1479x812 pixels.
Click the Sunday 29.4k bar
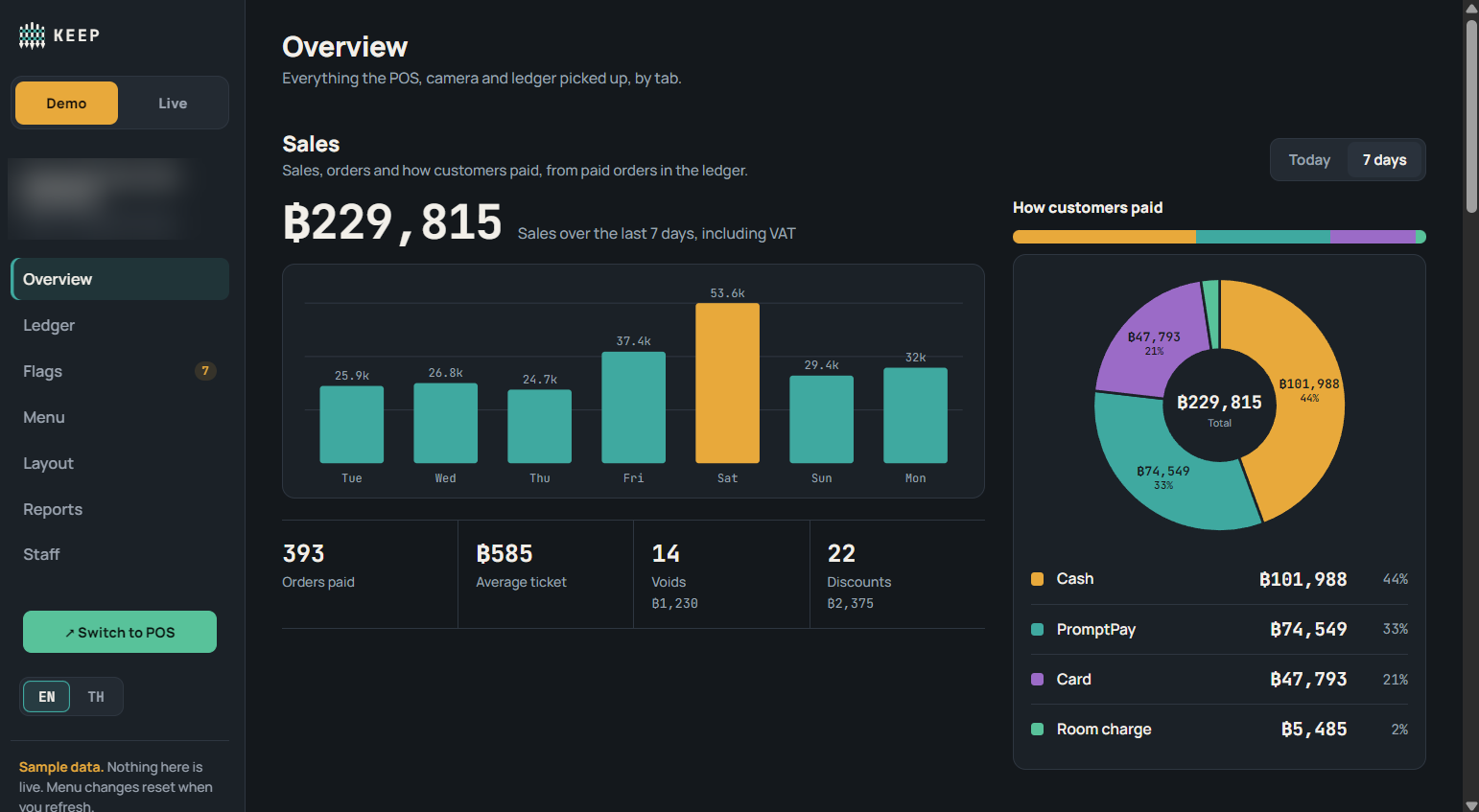821,419
